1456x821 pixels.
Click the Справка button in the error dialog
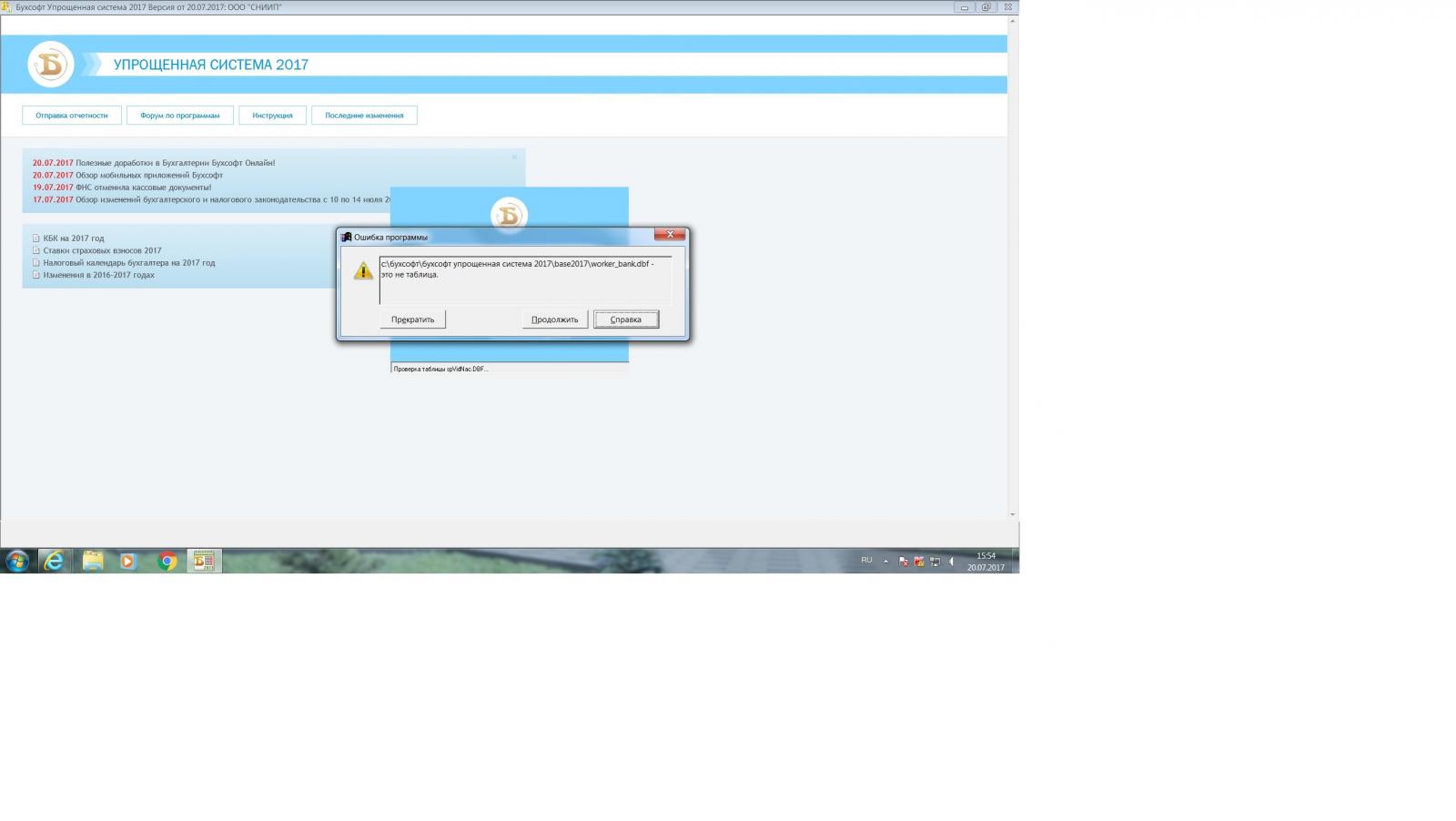(x=626, y=319)
